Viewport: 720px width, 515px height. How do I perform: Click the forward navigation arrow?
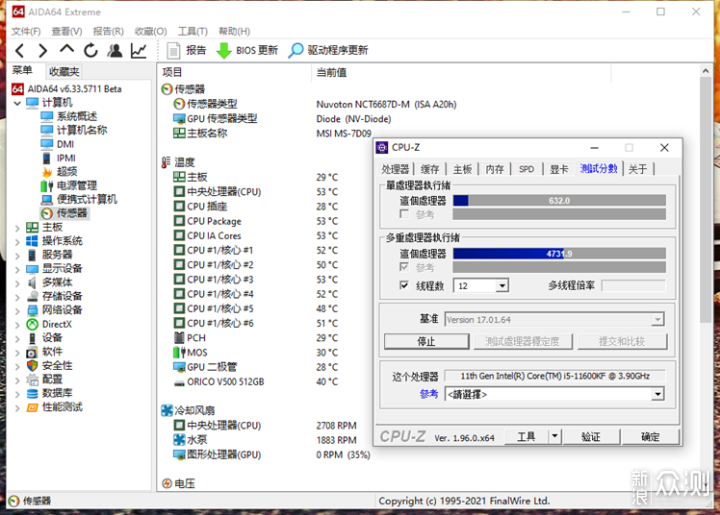[42, 50]
